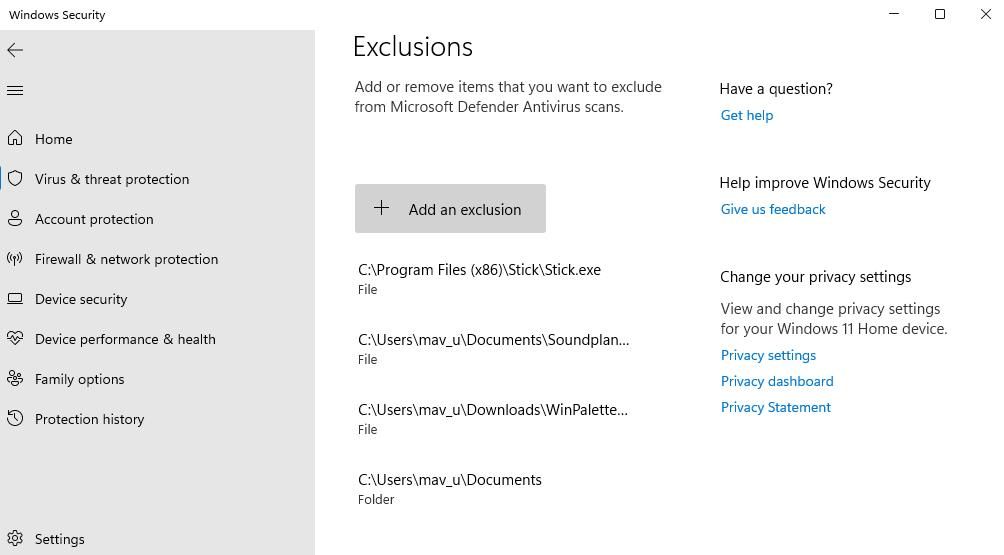
Task: Expand the Soundplan file exclusion entry
Action: point(493,349)
